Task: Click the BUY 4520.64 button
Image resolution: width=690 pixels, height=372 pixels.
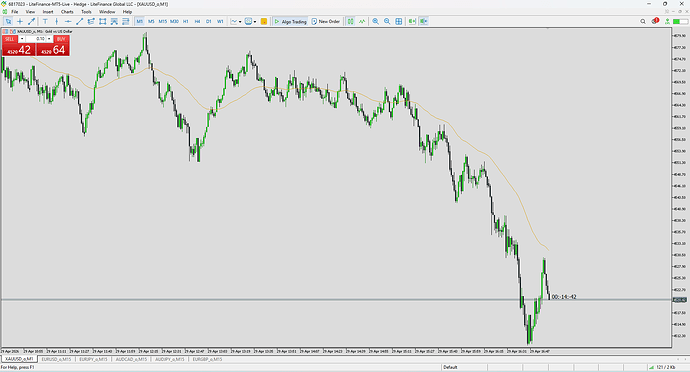Action: [53, 49]
